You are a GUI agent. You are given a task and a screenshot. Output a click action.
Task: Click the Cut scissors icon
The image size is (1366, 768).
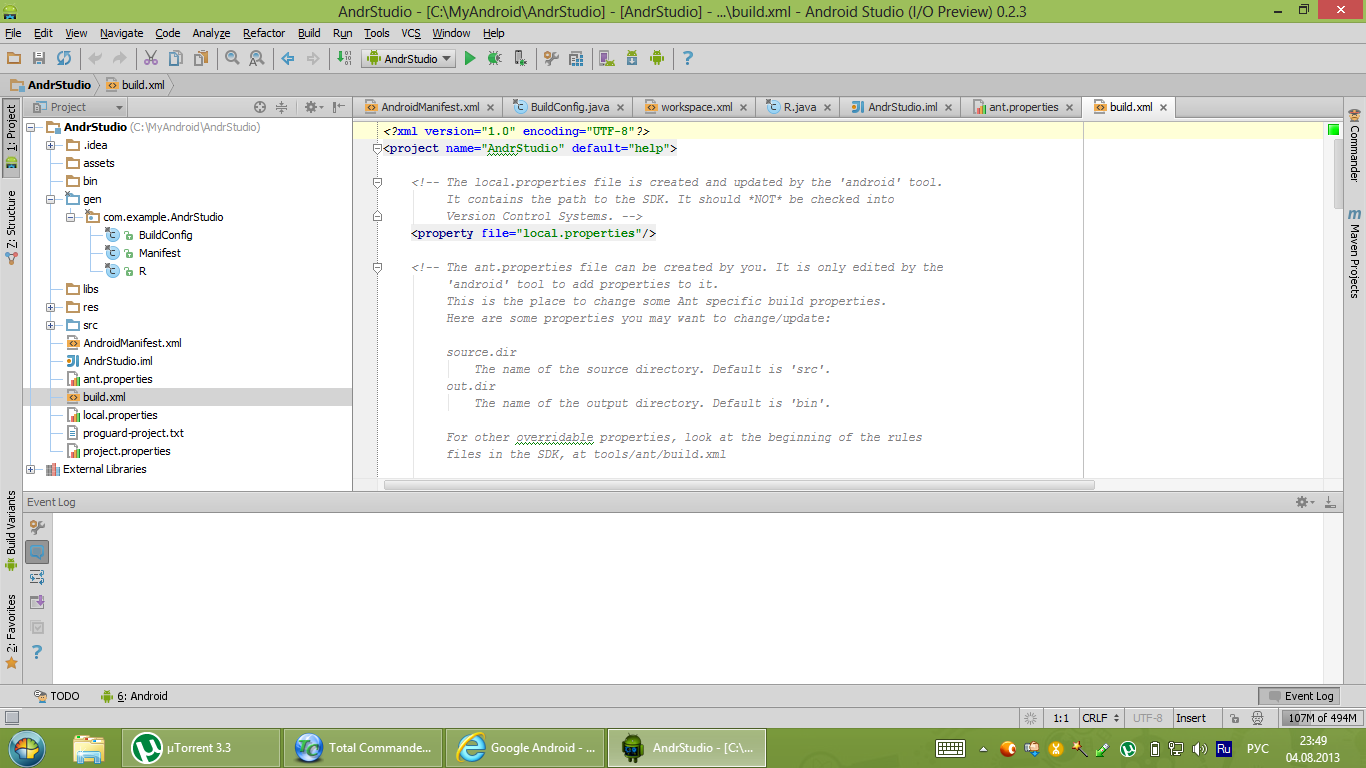pyautogui.click(x=151, y=59)
